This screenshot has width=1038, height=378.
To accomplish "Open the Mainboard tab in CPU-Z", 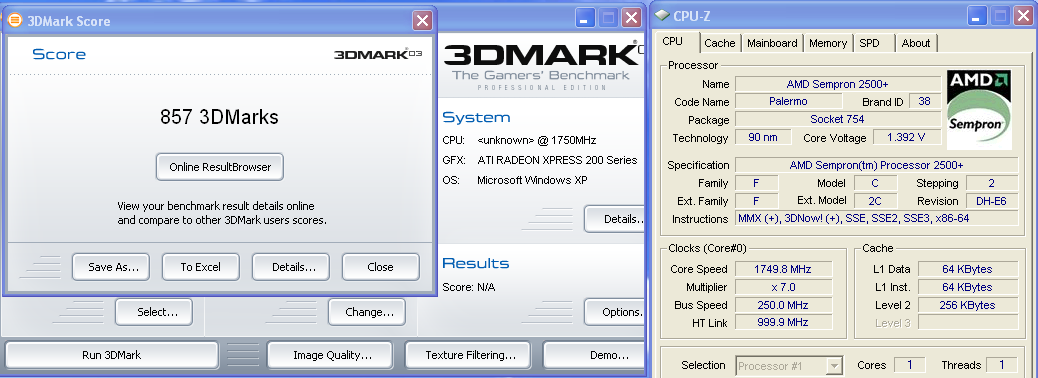I will pos(772,43).
